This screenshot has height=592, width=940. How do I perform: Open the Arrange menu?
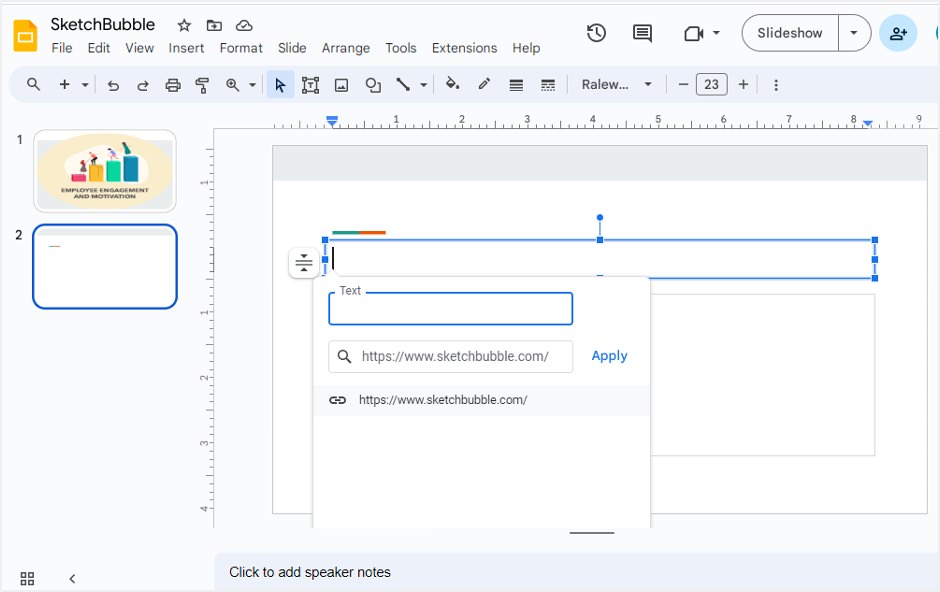pyautogui.click(x=345, y=48)
